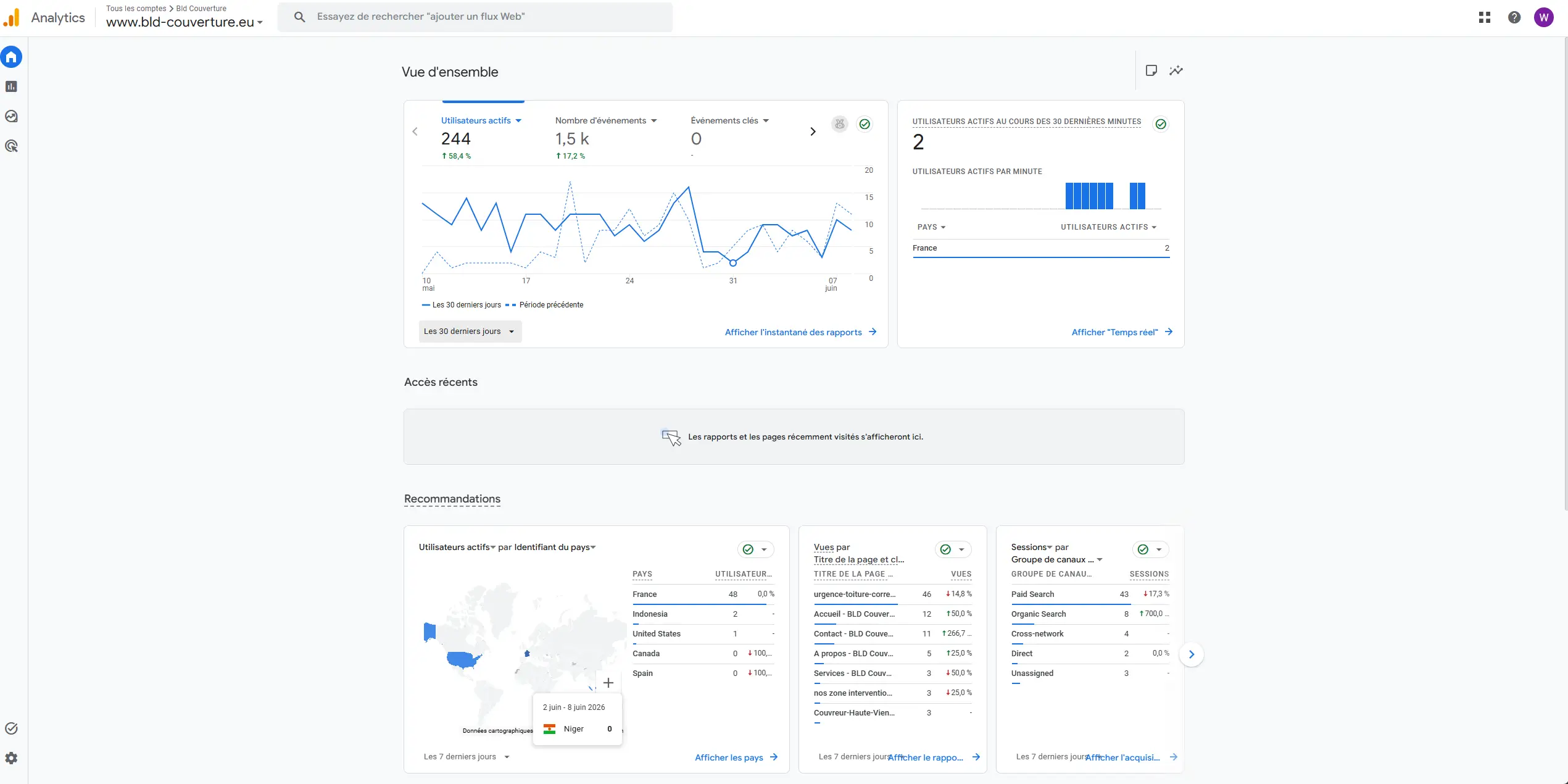Viewport: 1568px width, 784px height.
Task: Open the UTILISATEURS ACTIFS dropdown in realtime card
Action: (1109, 227)
